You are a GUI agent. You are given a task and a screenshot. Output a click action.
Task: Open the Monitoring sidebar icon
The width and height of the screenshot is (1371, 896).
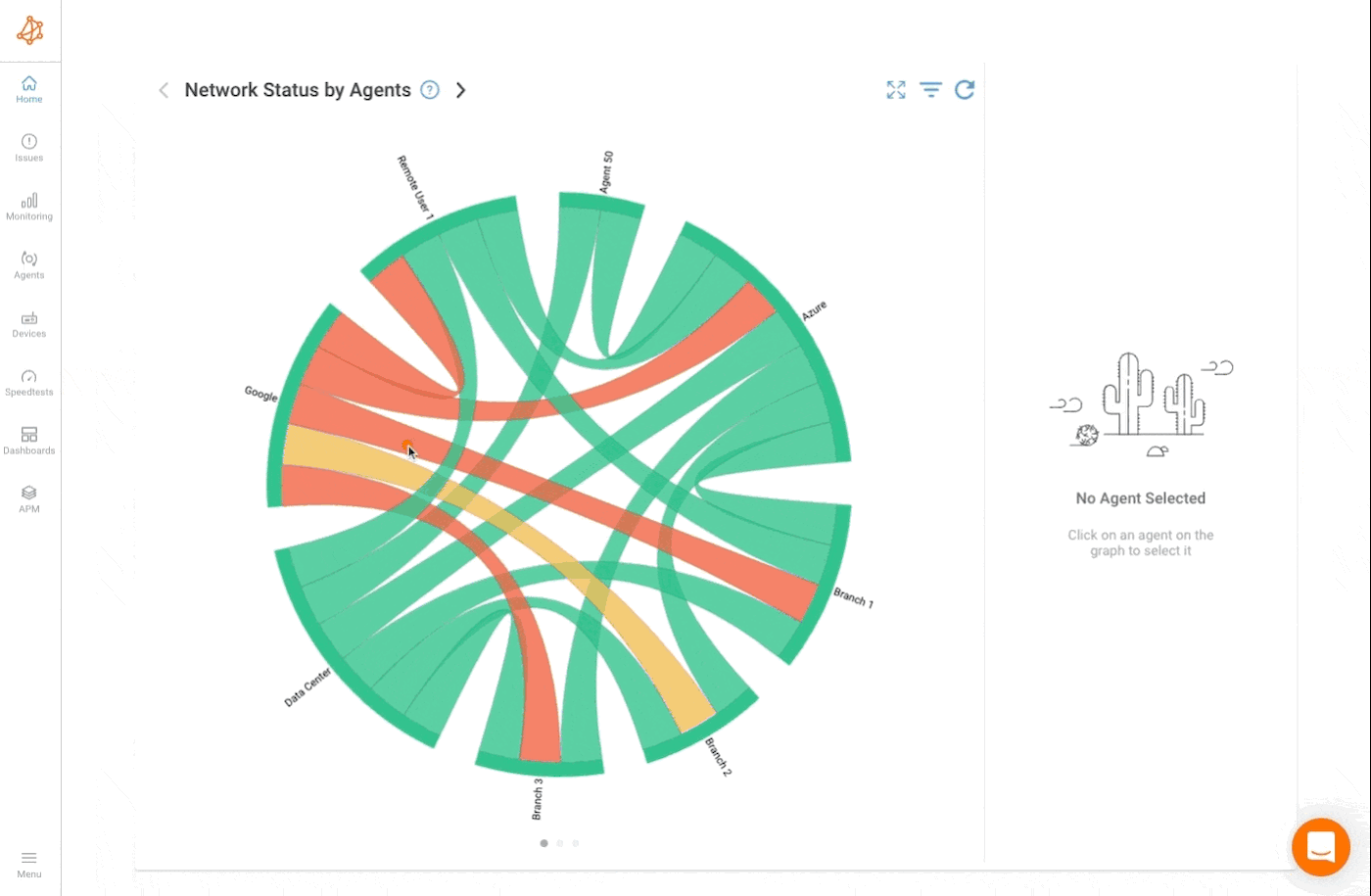tap(29, 207)
